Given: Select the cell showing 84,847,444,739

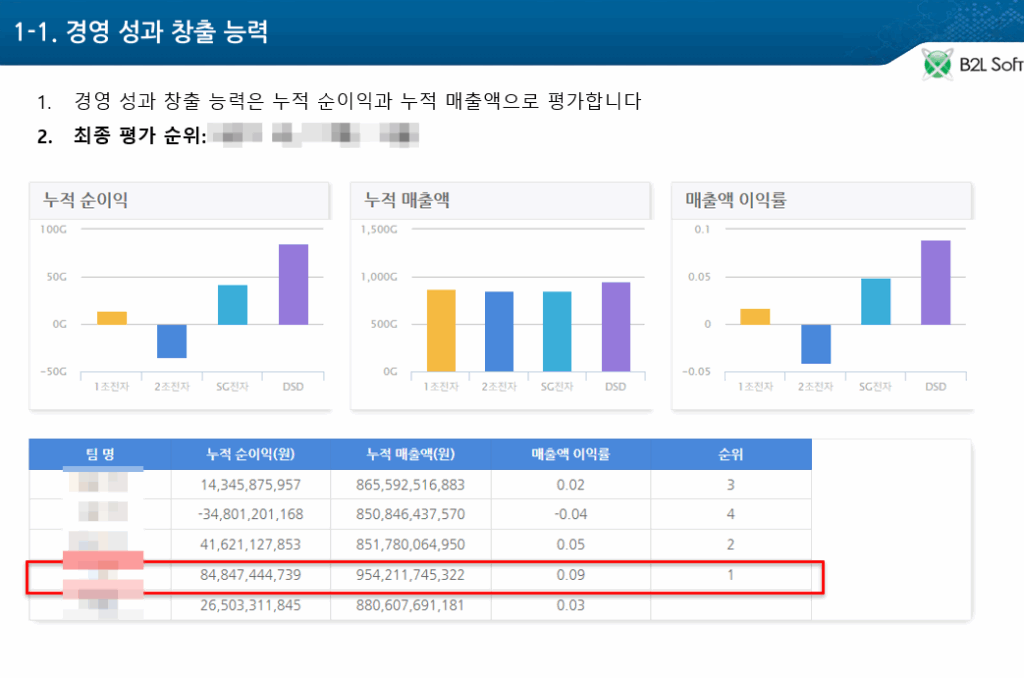Looking at the screenshot, I should pos(251,576).
